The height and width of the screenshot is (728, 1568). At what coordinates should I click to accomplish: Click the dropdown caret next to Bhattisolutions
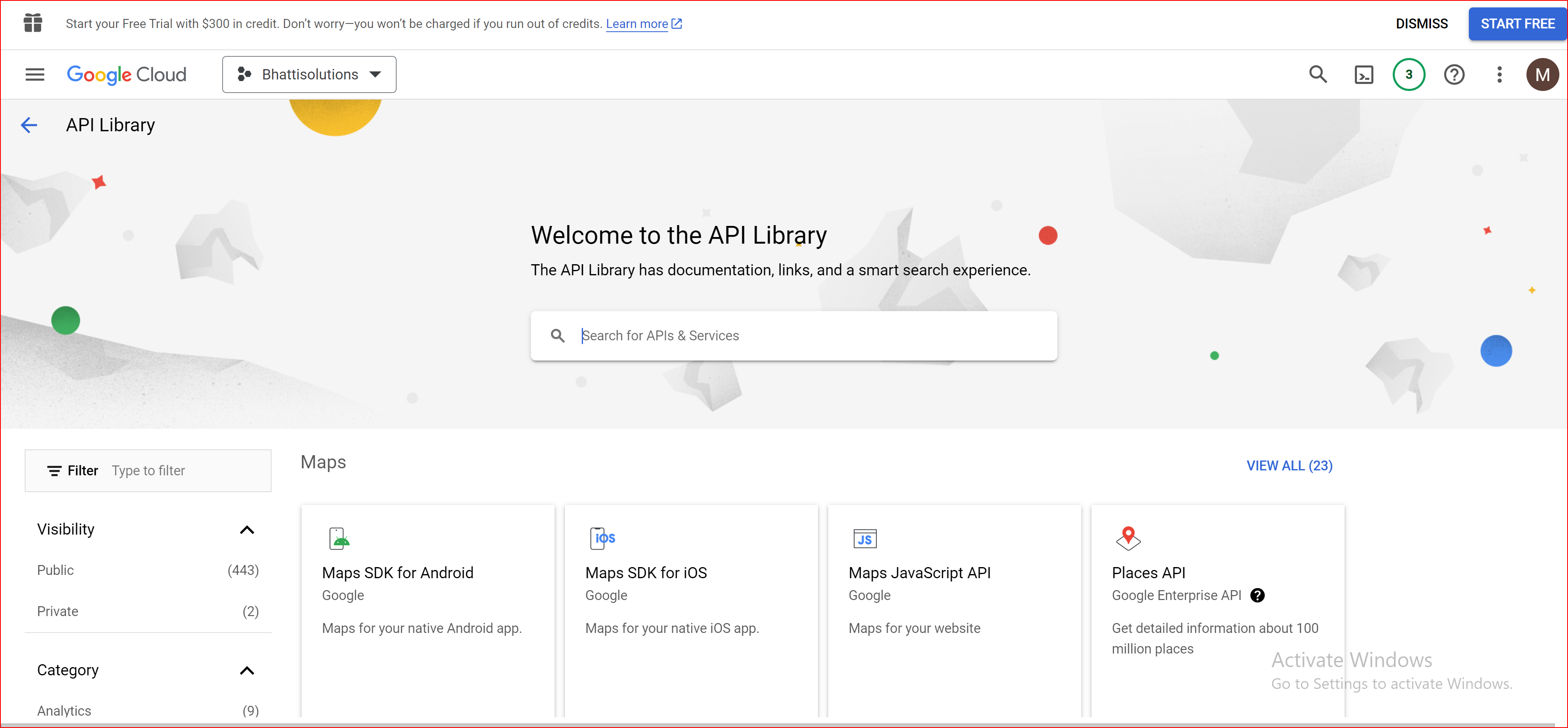coord(376,74)
